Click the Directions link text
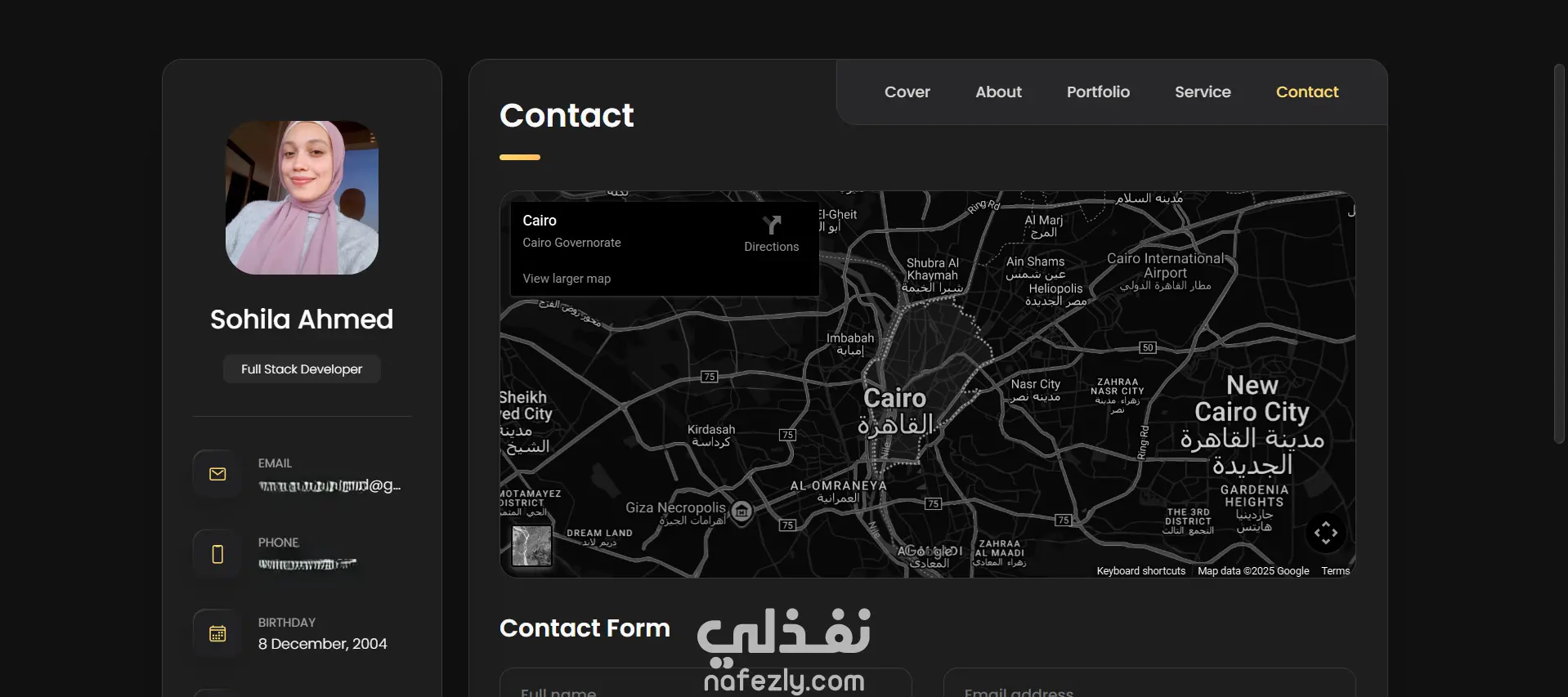This screenshot has height=697, width=1568. coord(772,247)
